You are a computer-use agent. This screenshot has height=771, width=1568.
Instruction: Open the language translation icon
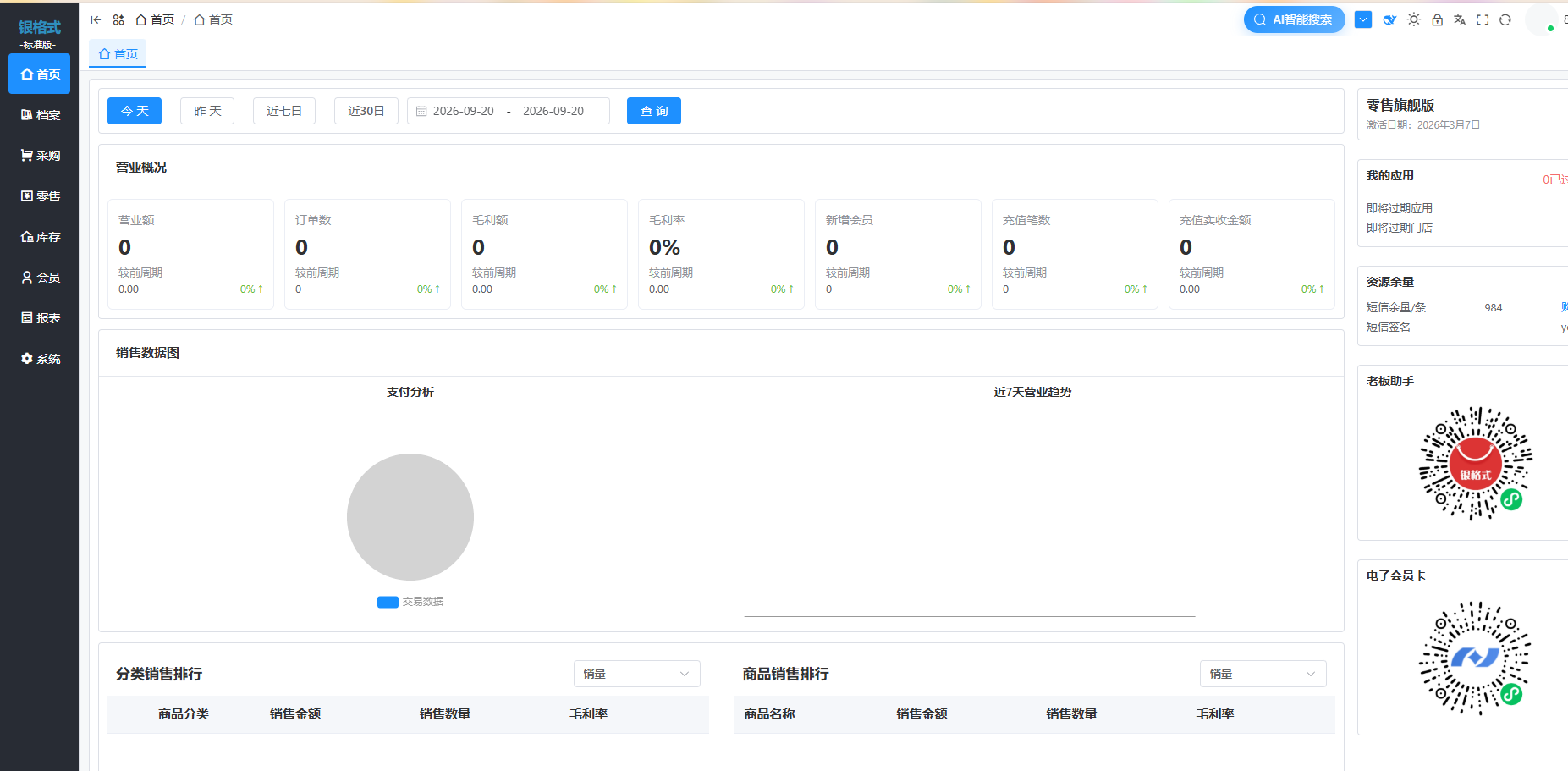(1460, 19)
